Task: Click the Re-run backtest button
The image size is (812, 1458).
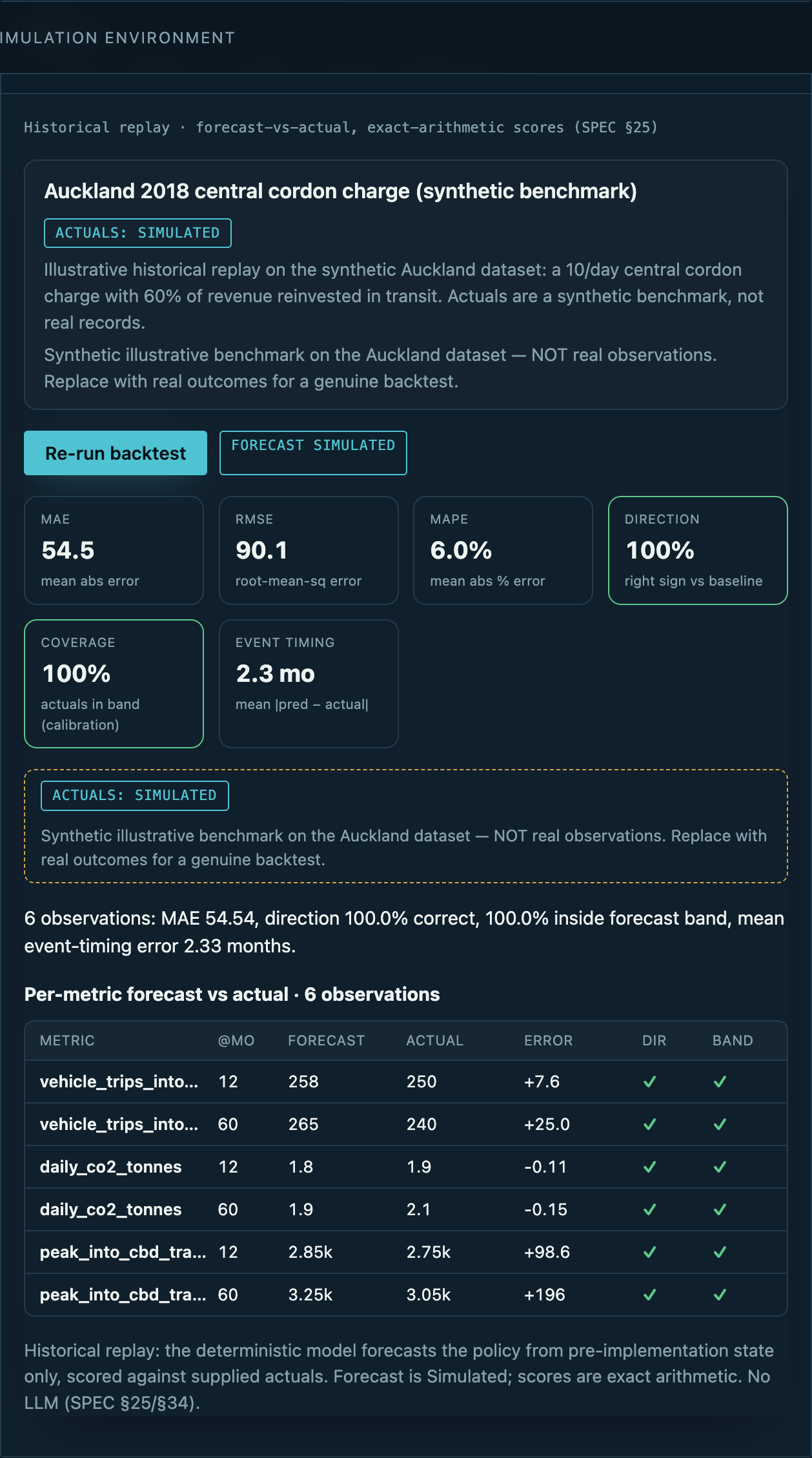Action: 116,453
